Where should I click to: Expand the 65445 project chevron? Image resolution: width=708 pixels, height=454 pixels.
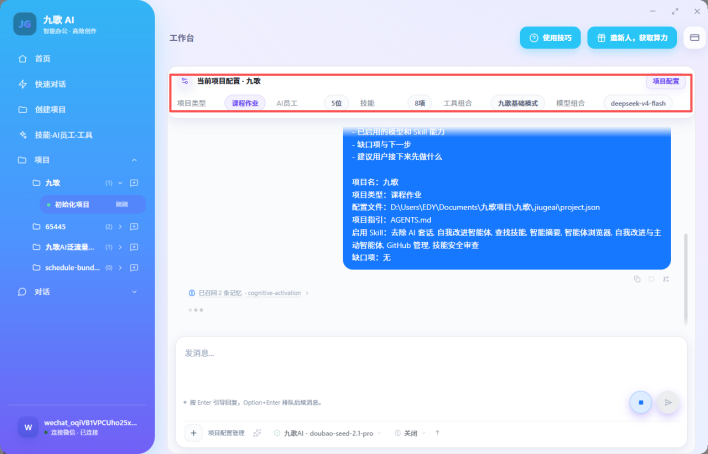[120, 227]
